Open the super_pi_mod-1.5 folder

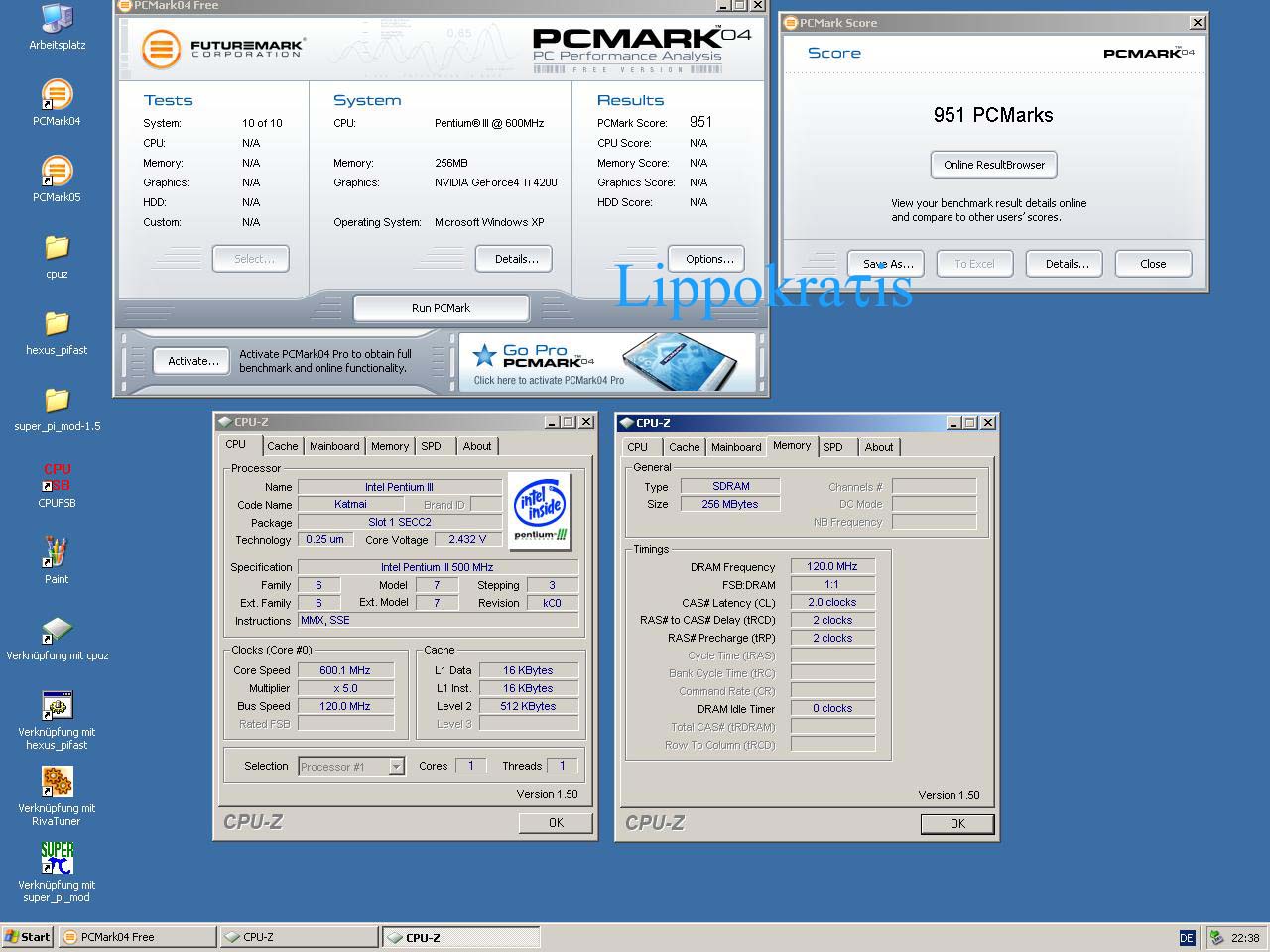pyautogui.click(x=57, y=409)
